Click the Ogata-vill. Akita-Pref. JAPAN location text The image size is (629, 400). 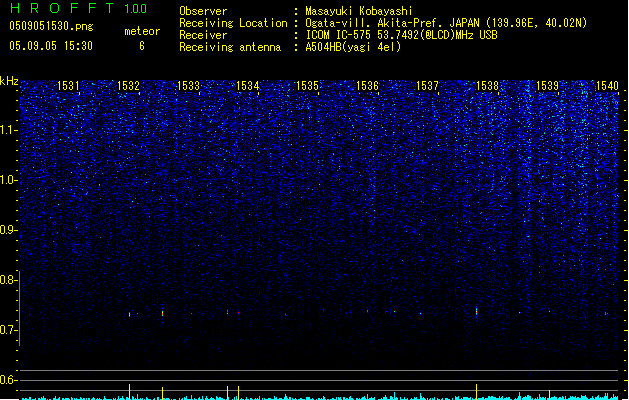pyautogui.click(x=446, y=23)
